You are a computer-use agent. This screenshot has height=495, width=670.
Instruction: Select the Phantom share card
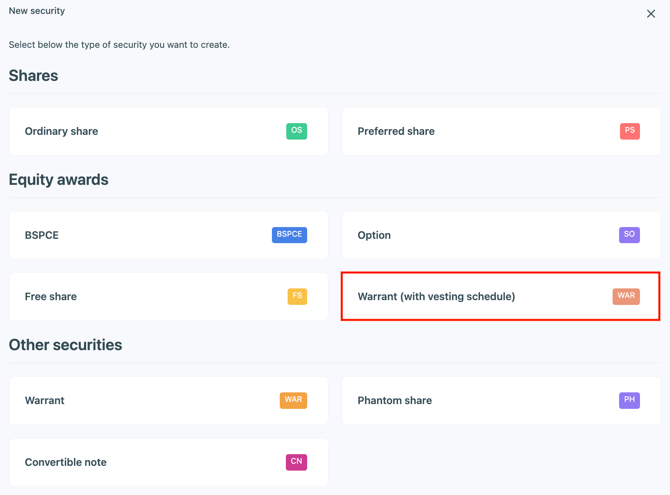(x=470, y=401)
